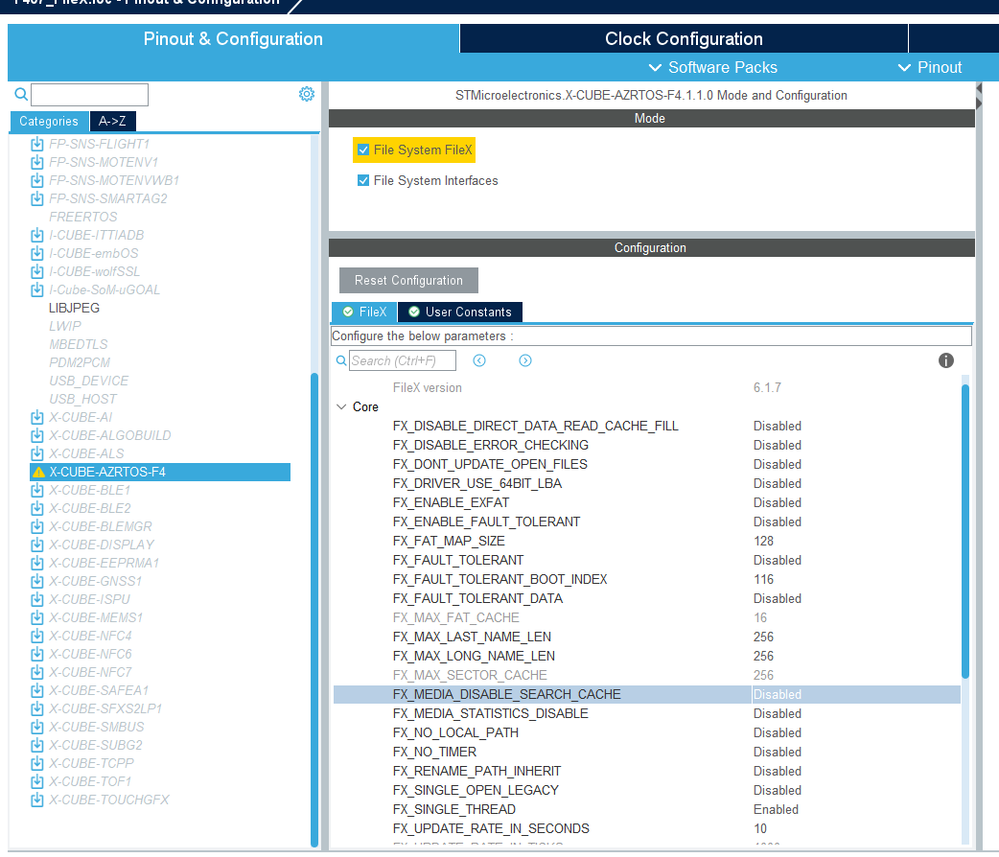The image size is (999, 857).
Task: Click the category search magnifier icon
Action: tap(21, 94)
